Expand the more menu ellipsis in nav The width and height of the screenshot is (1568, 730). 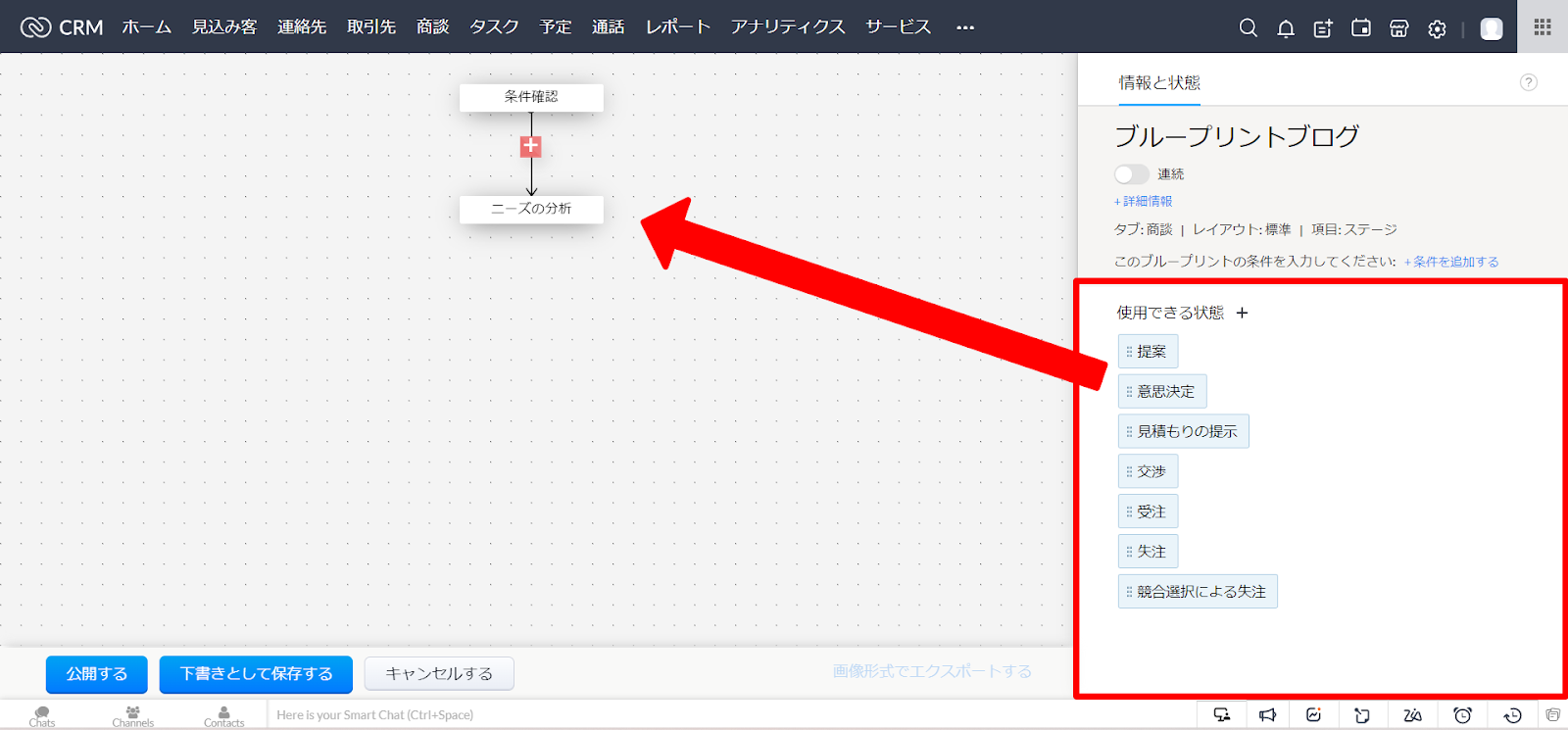point(965,27)
